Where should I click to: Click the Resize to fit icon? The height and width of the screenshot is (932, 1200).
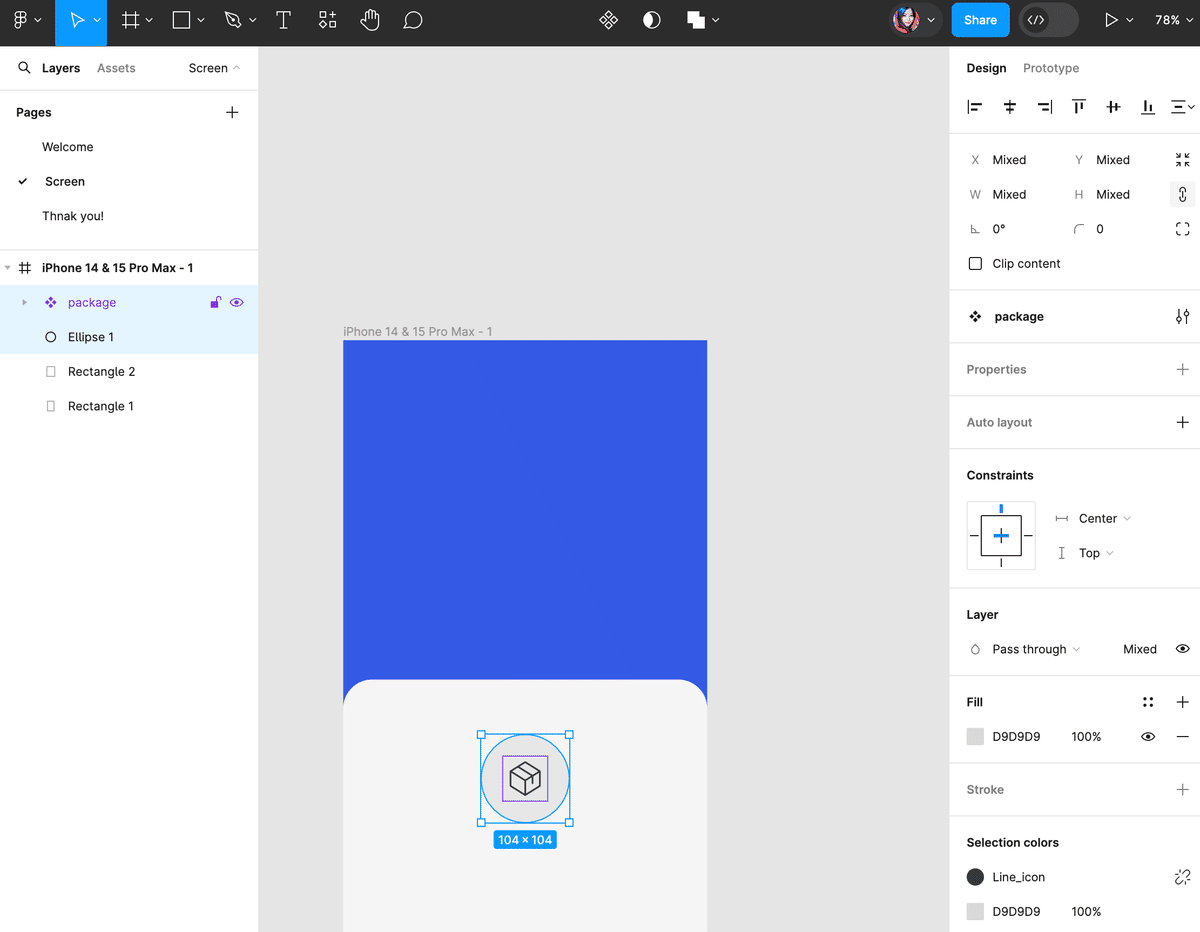[1183, 160]
